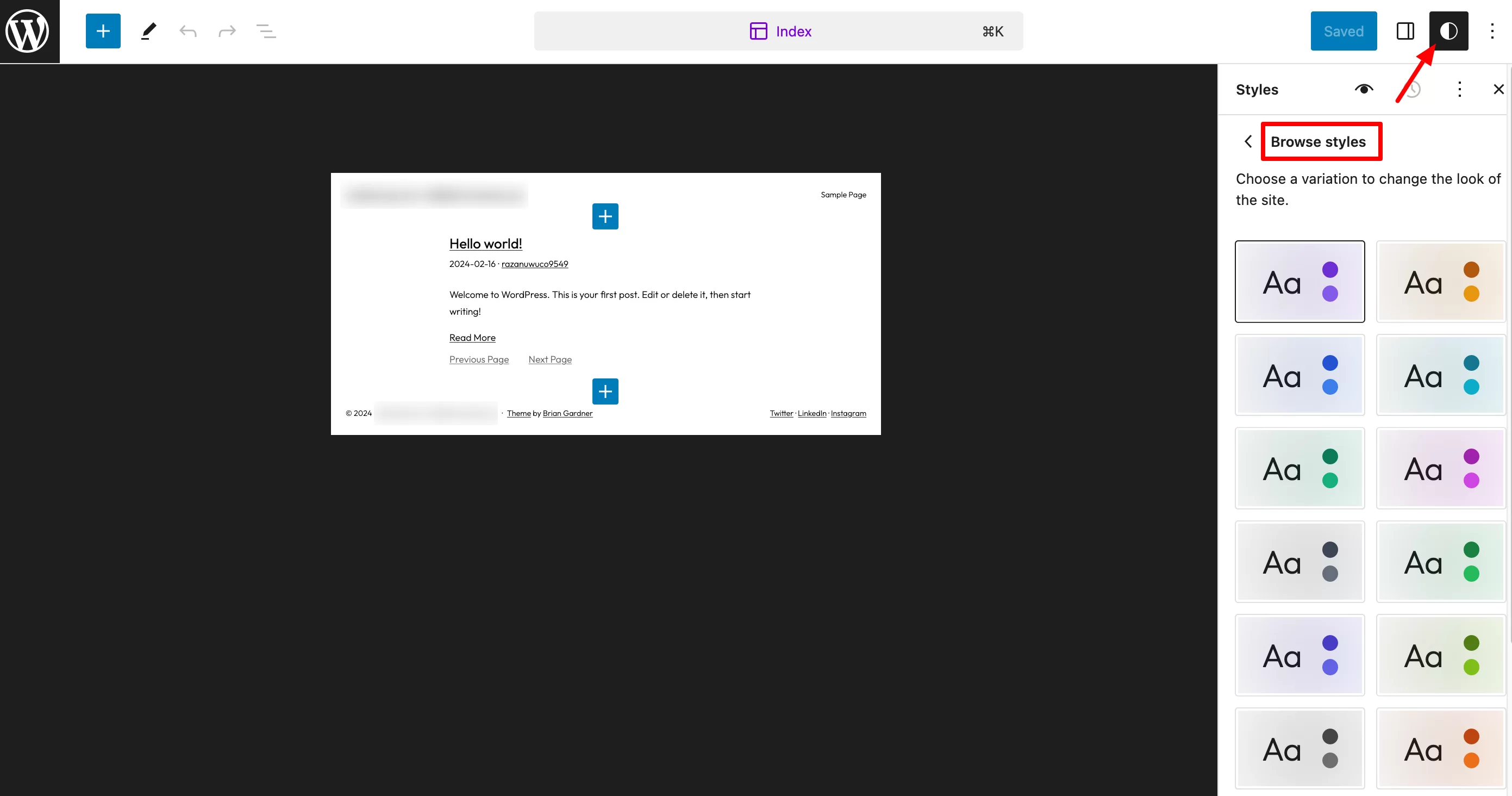The image size is (1512, 796).
Task: Toggle the dark mode style switcher button
Action: pos(1449,31)
